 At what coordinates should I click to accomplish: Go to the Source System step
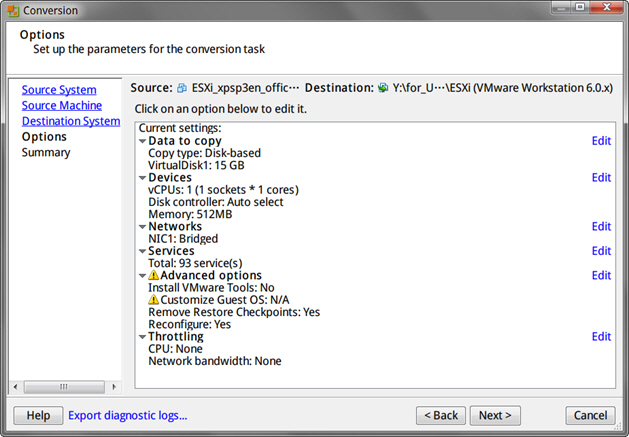[x=59, y=90]
